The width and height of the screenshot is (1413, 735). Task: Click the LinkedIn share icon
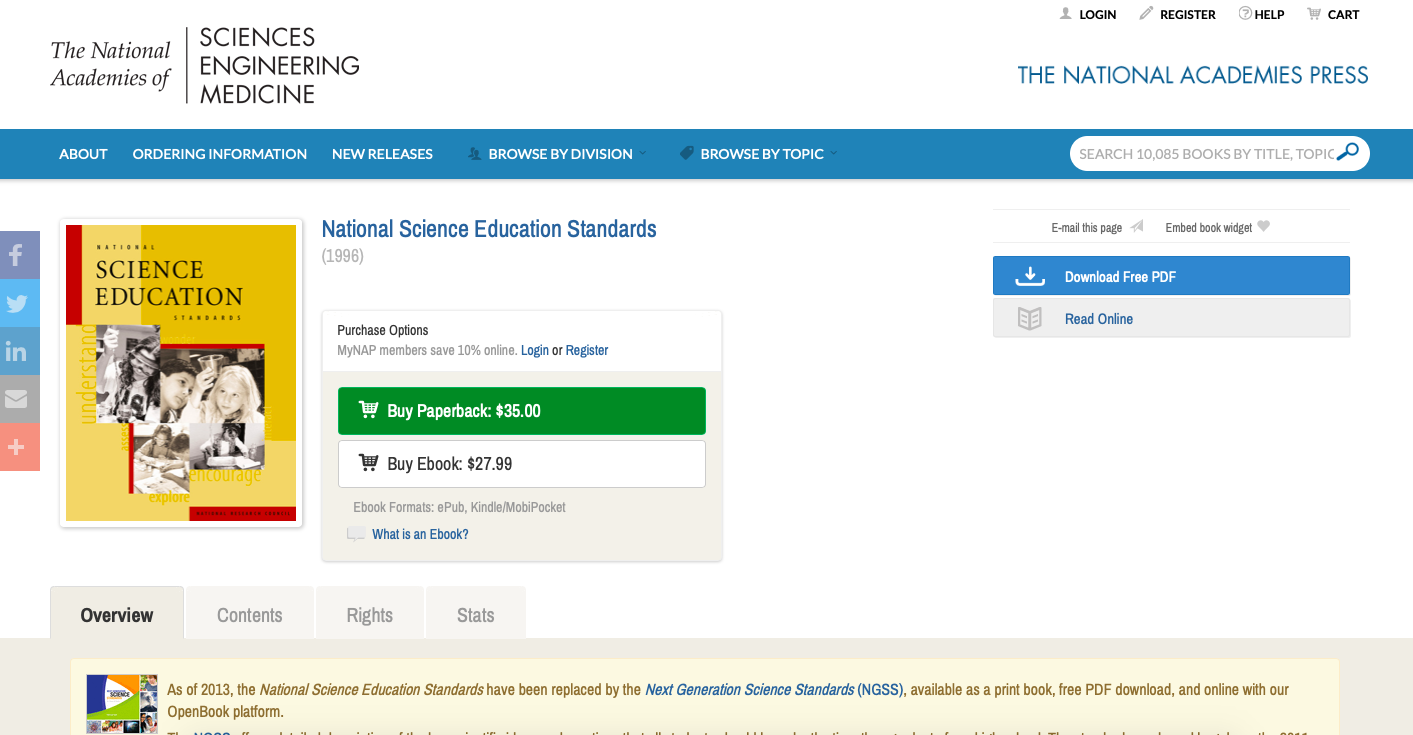click(17, 351)
